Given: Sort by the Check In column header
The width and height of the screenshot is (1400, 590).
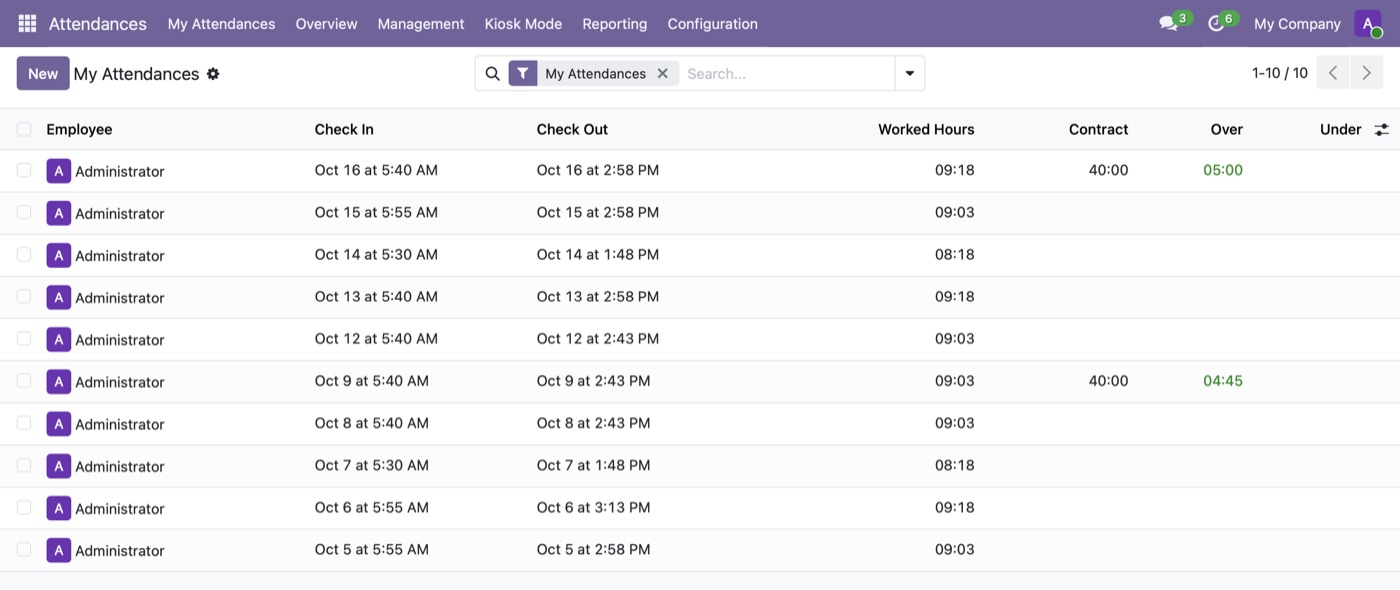Looking at the screenshot, I should [344, 129].
